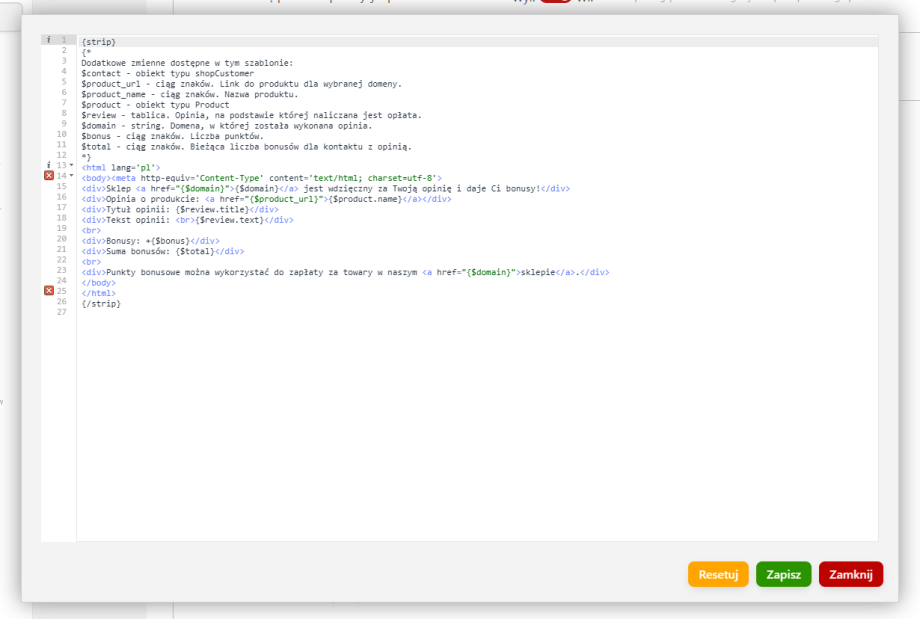
Task: Collapse the body tag fold on line 14
Action: 71,176
